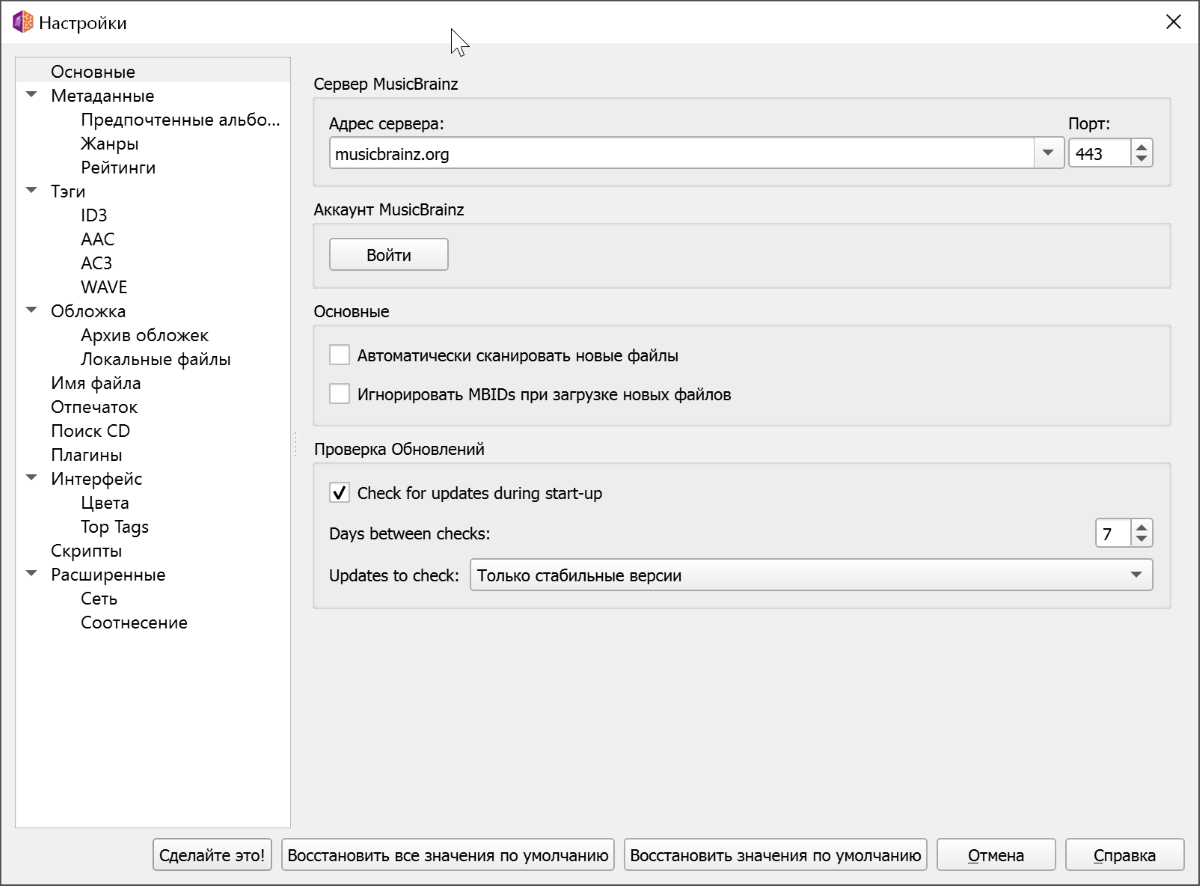Image resolution: width=1200 pixels, height=886 pixels.
Task: Open WAVE tag settings
Action: point(104,288)
